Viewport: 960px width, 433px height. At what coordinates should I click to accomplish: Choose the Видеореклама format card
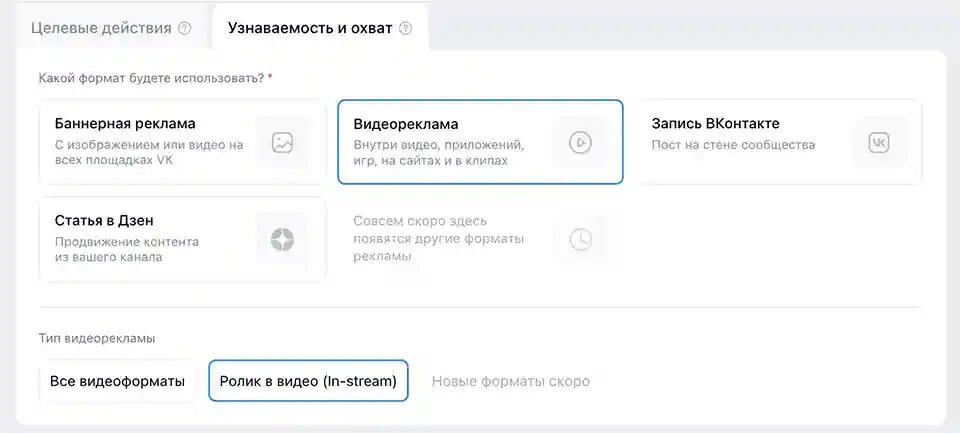pos(481,142)
